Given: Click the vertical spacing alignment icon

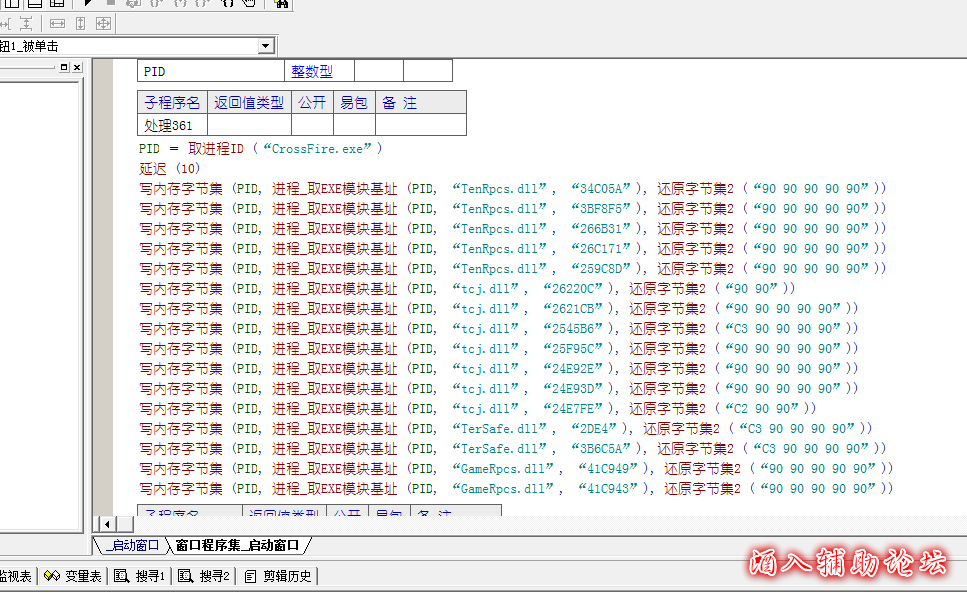Looking at the screenshot, I should 25,23.
